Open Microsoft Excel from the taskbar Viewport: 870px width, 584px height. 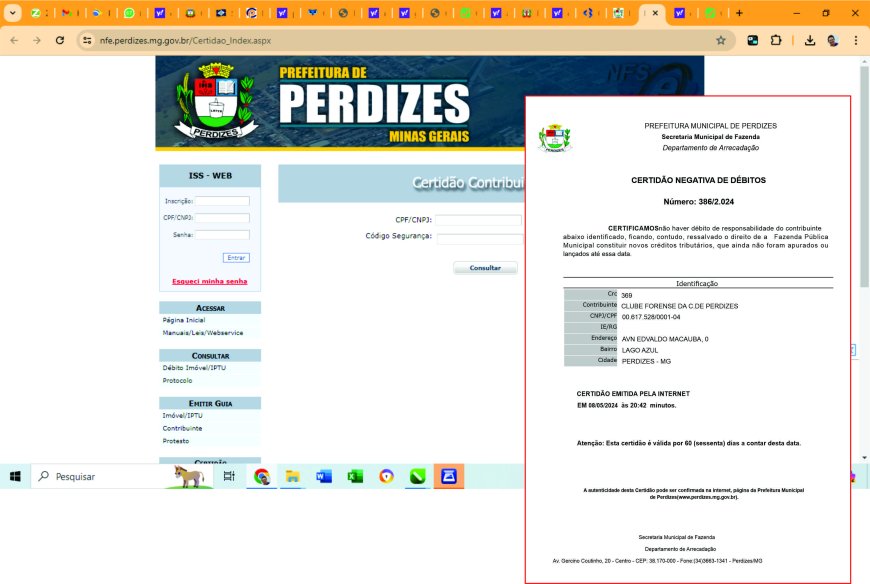click(355, 476)
